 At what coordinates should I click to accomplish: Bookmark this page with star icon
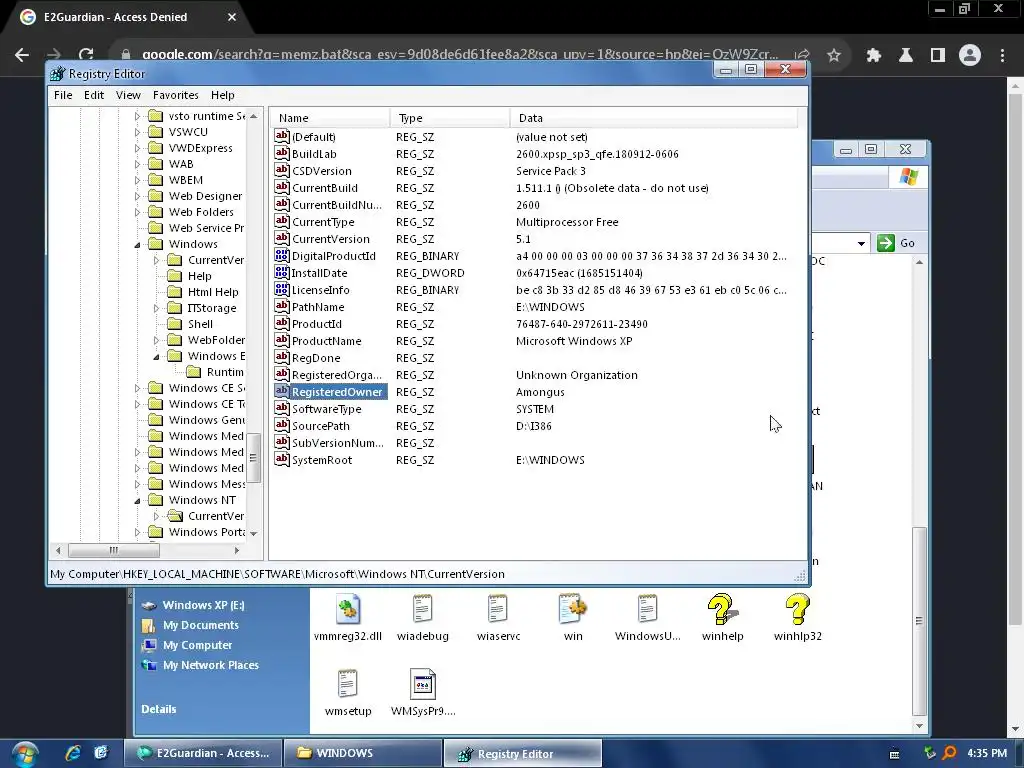tap(834, 56)
